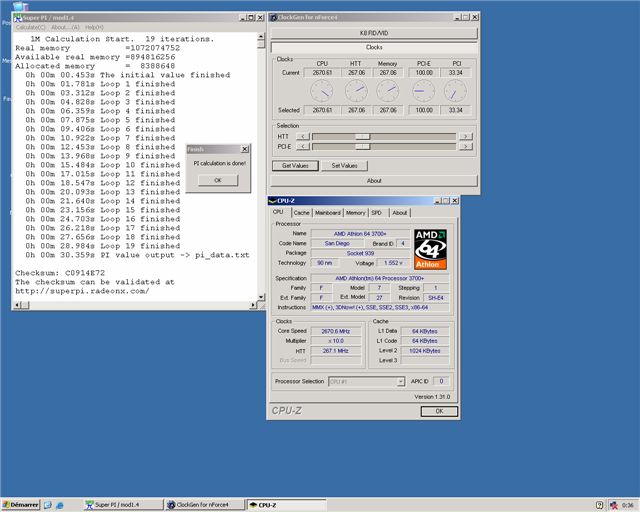Screen dimensions: 640x512
Task: Click the Set Values button
Action: 344,165
